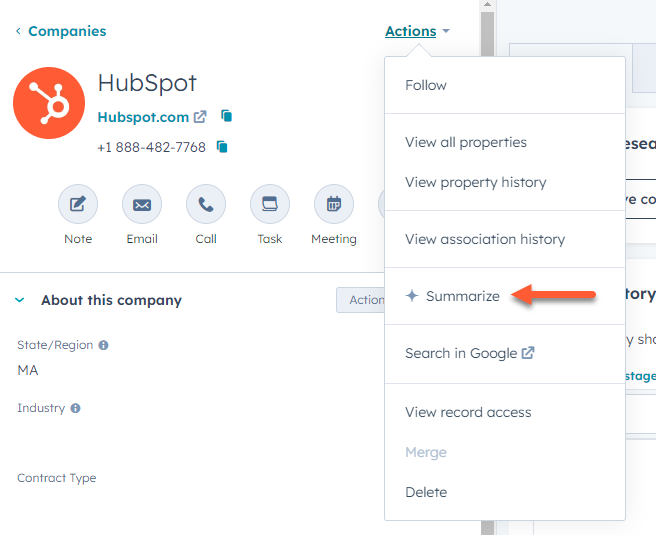Screen dimensions: 656x535
Task: Open the Actions dropdown at top
Action: pyautogui.click(x=417, y=31)
